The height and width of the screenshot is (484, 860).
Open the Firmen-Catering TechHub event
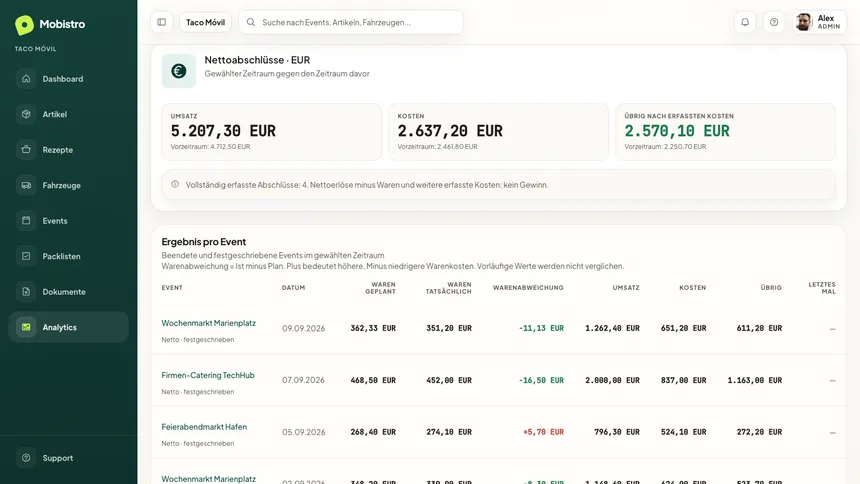pos(208,375)
